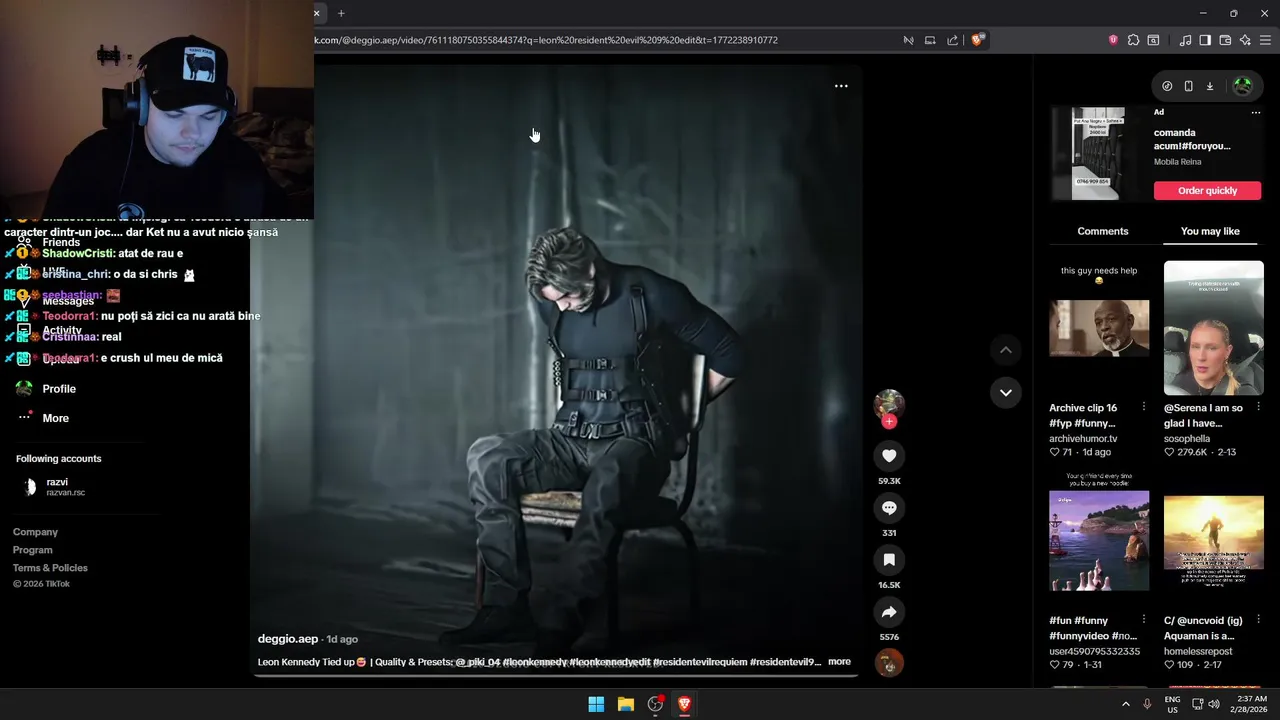Like the video with the heart icon
Image resolution: width=1280 pixels, height=720 pixels.
click(x=889, y=456)
